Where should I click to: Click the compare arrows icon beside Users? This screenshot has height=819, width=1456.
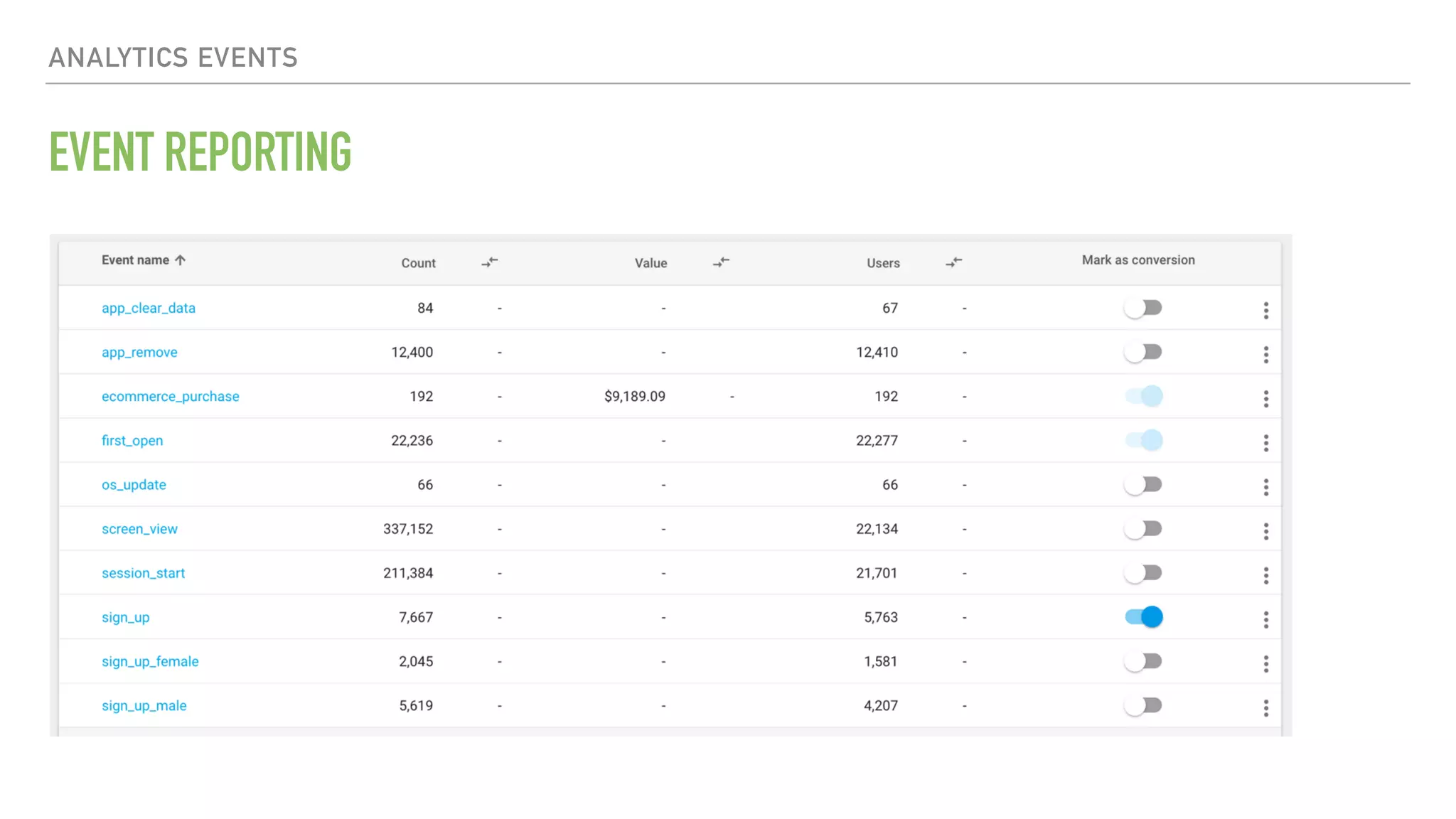954,262
